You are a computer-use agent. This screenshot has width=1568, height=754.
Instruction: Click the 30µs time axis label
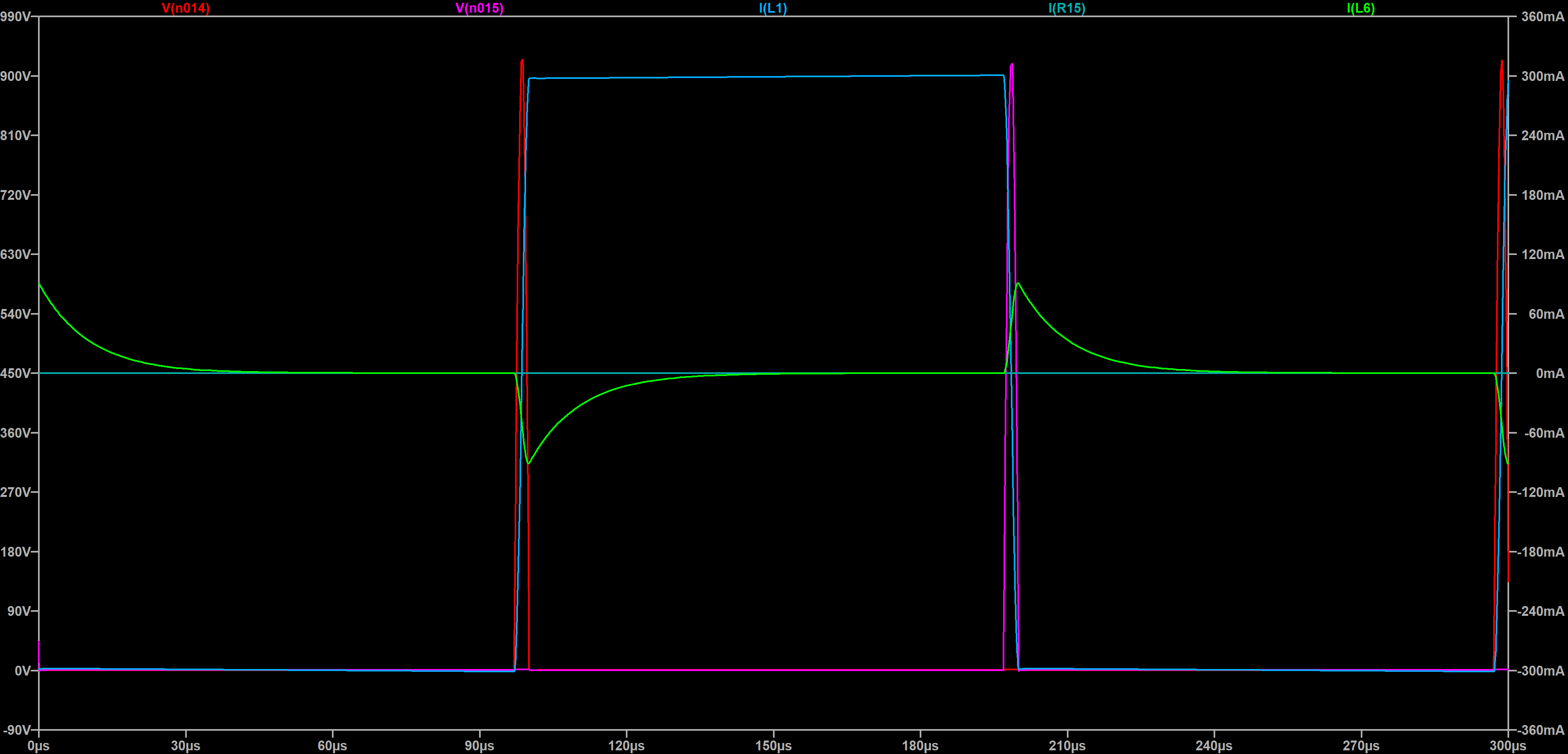click(186, 745)
